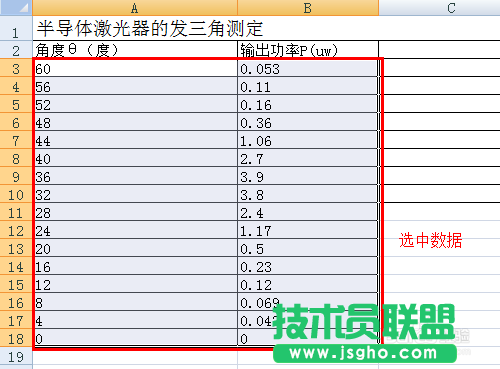Click power cell 1.17
Image resolution: width=500 pixels, height=369 pixels.
tap(308, 230)
